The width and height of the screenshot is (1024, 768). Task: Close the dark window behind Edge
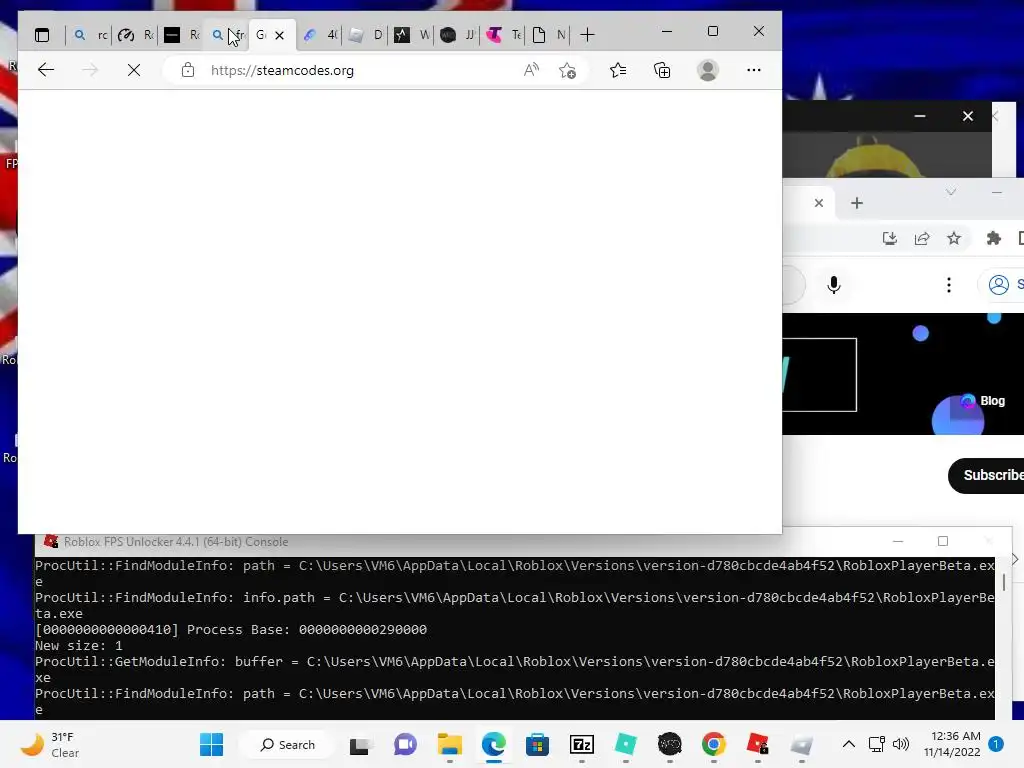click(x=968, y=116)
